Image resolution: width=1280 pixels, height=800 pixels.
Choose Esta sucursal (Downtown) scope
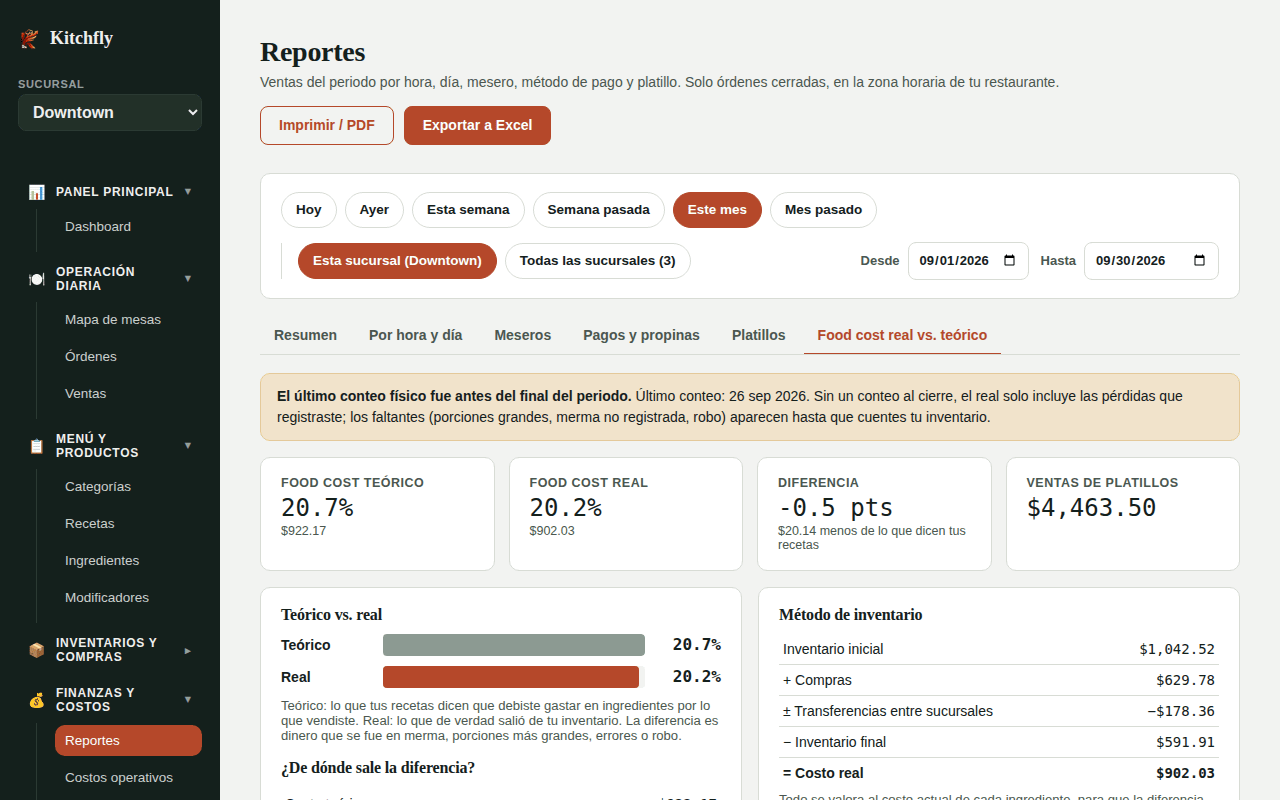click(x=397, y=261)
